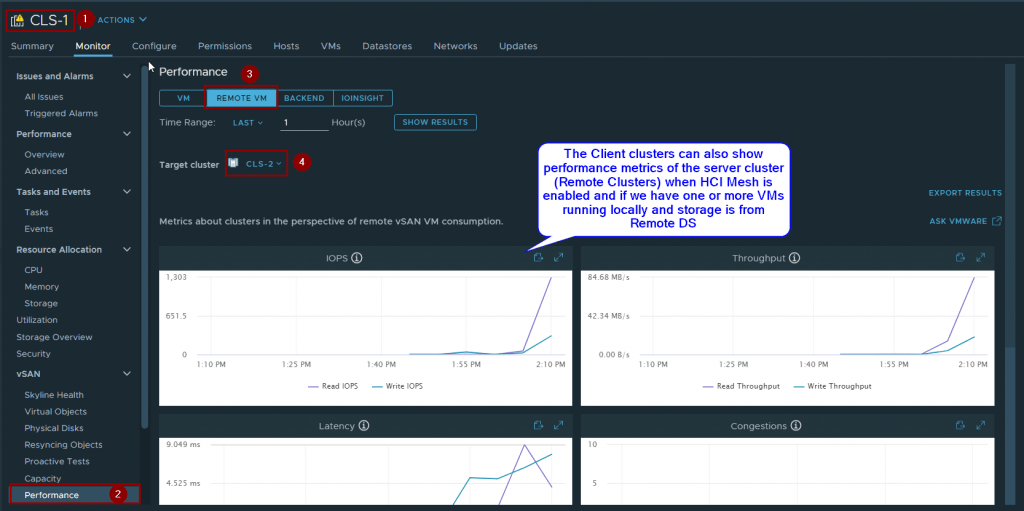Select the Remote VM performance view
This screenshot has height=511, width=1024.
(x=241, y=98)
